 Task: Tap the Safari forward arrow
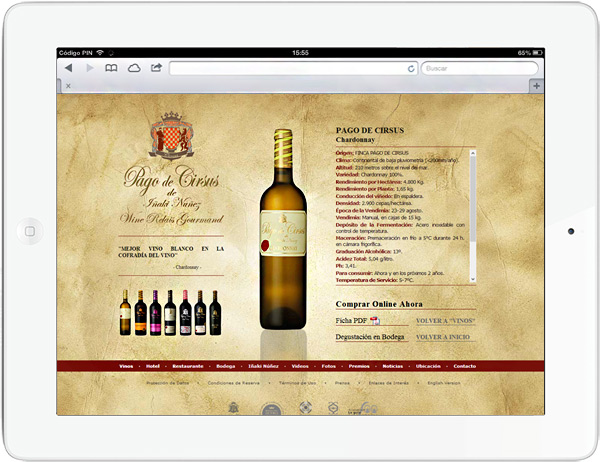90,68
